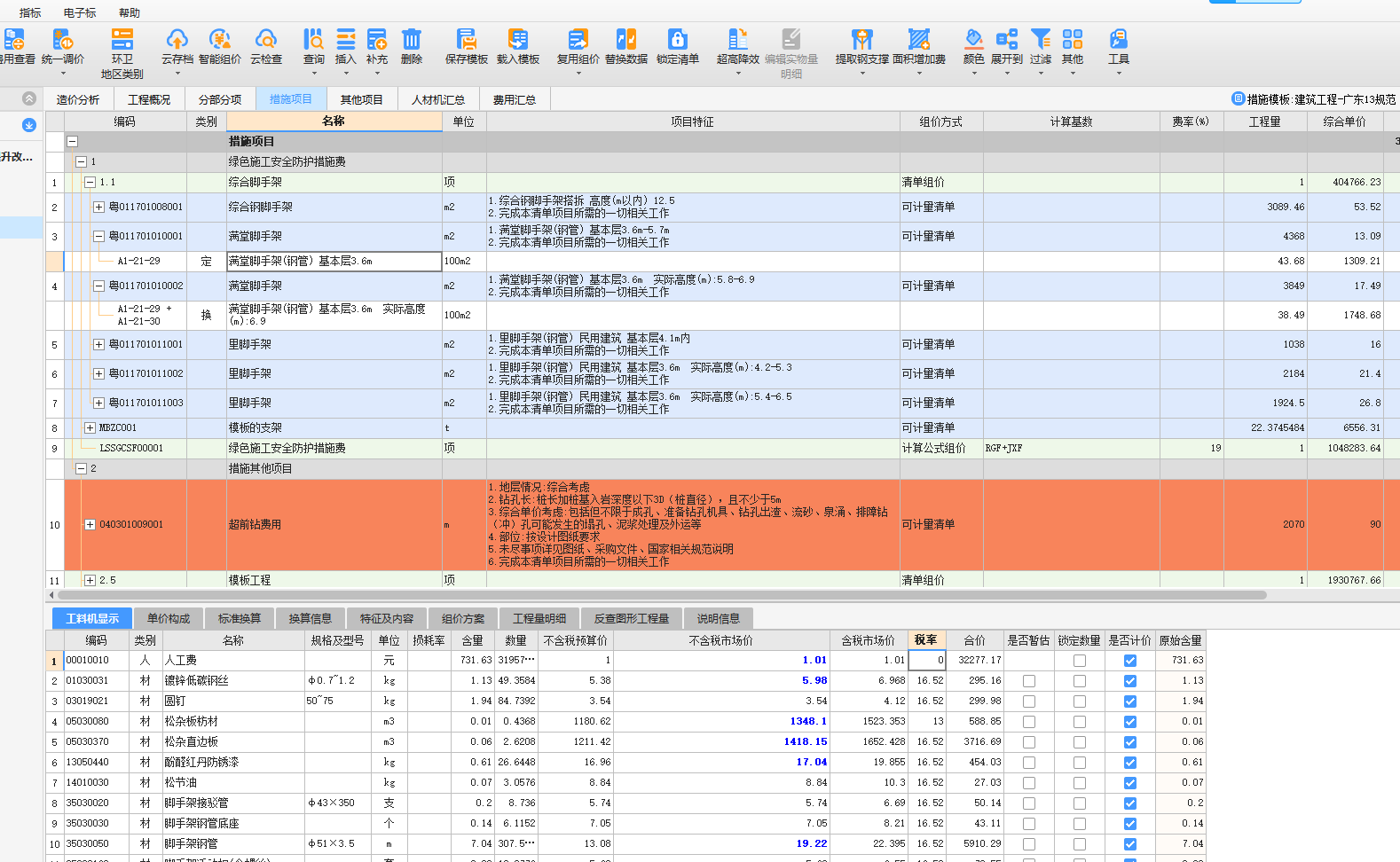
Task: Open the 电子标 menu
Action: click(x=80, y=12)
